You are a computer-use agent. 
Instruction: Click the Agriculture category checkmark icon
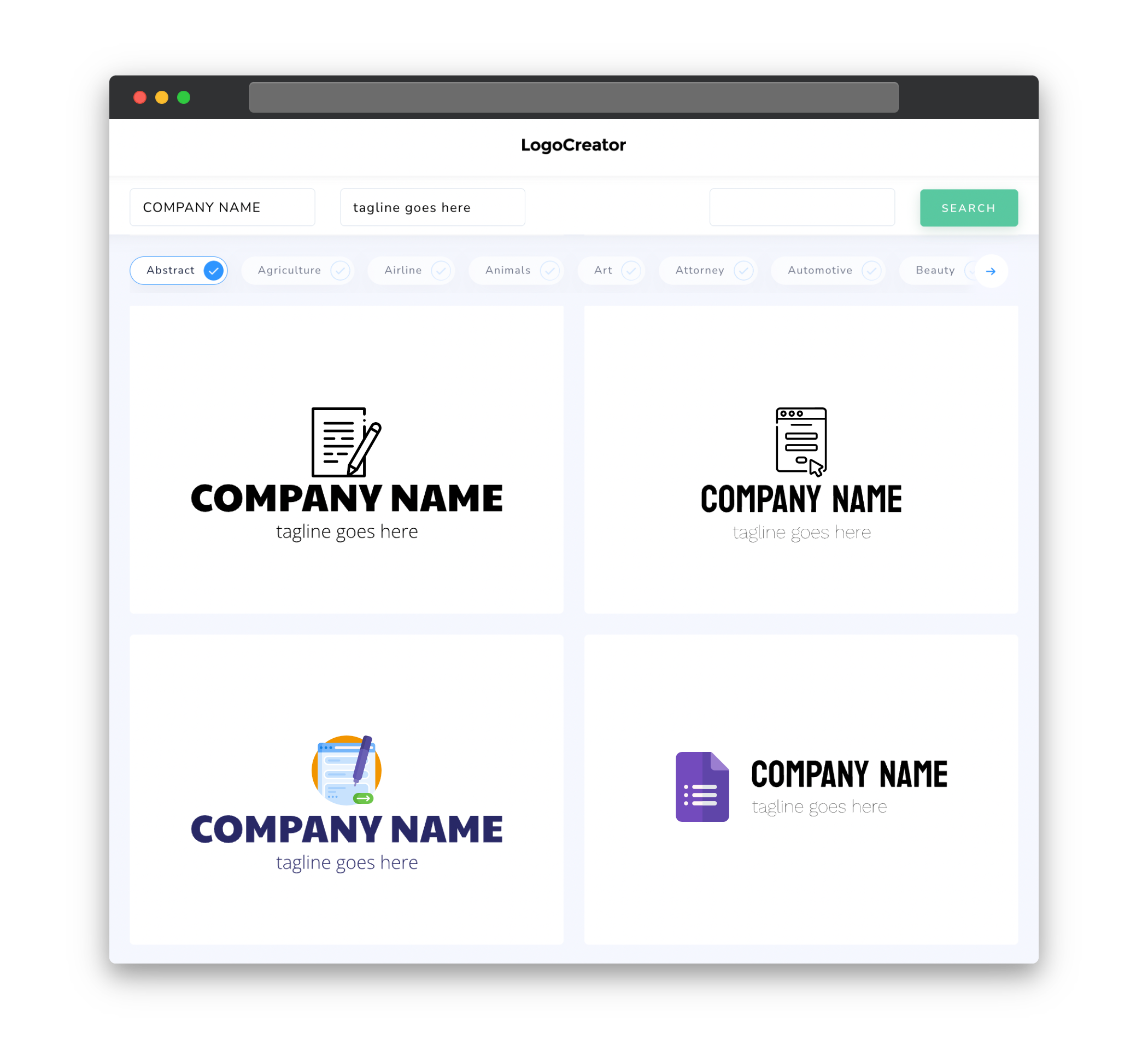(340, 270)
